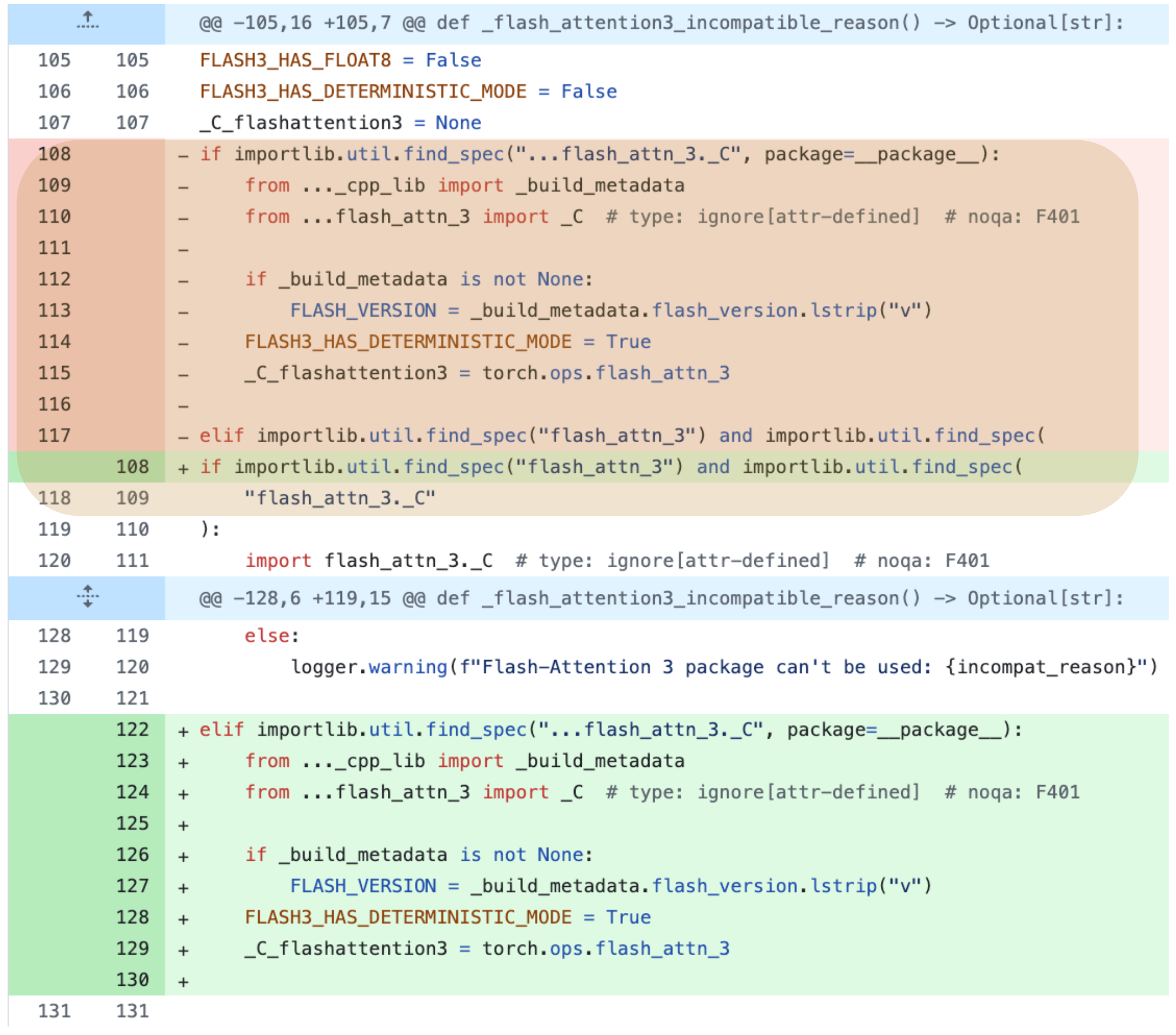
Task: Click old line number 115
Action: click(x=54, y=373)
